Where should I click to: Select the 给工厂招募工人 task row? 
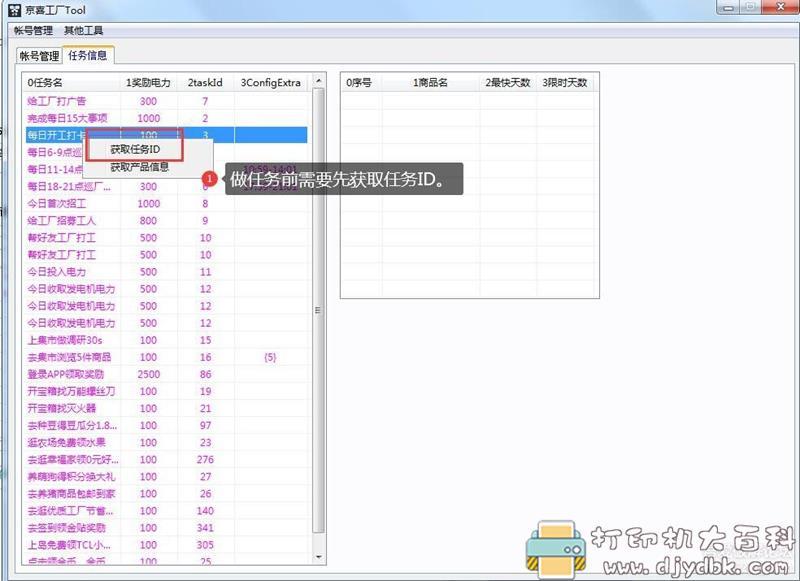(165, 221)
